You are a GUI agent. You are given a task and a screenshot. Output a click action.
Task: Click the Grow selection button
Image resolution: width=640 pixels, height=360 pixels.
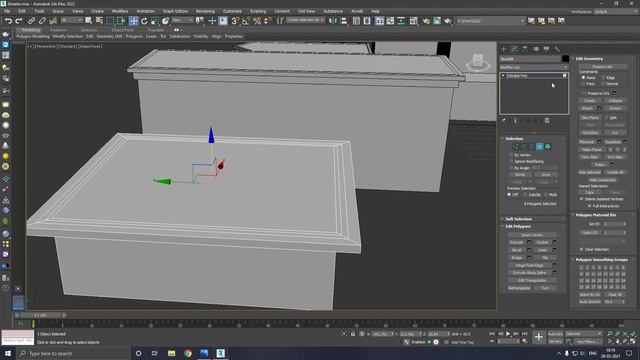(546, 175)
